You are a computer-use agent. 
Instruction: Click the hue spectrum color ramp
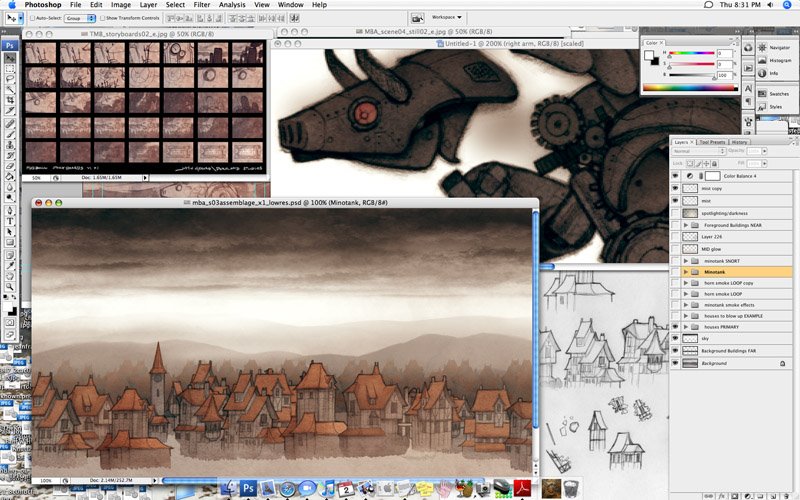point(690,88)
